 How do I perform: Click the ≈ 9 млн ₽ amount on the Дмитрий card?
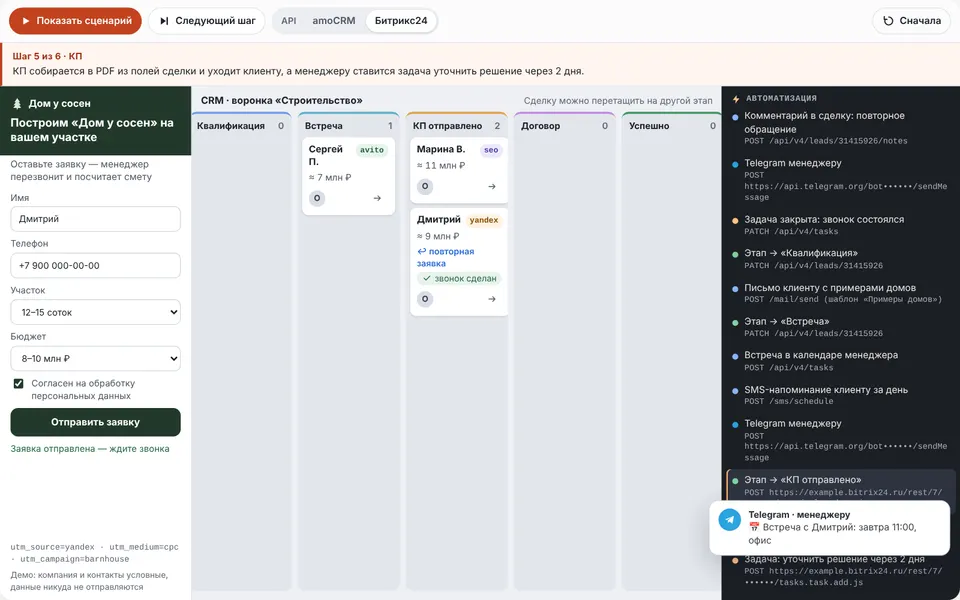point(438,236)
